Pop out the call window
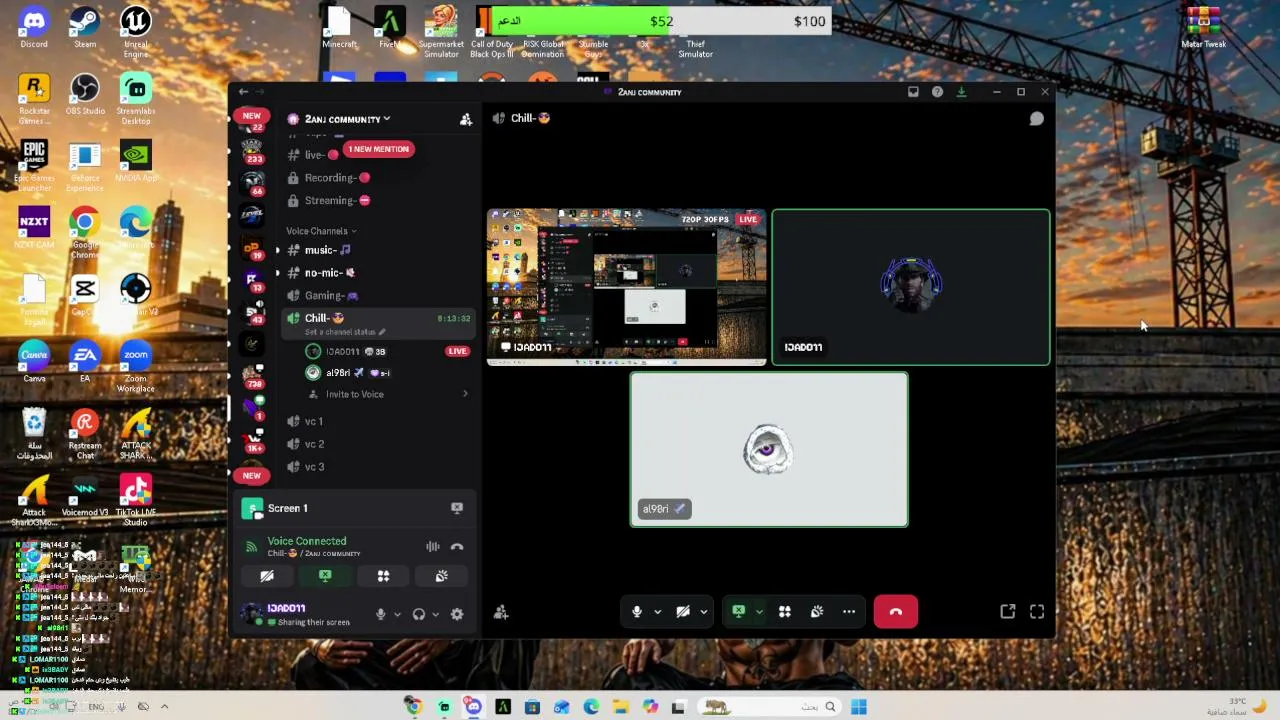The height and width of the screenshot is (720, 1280). [1008, 612]
